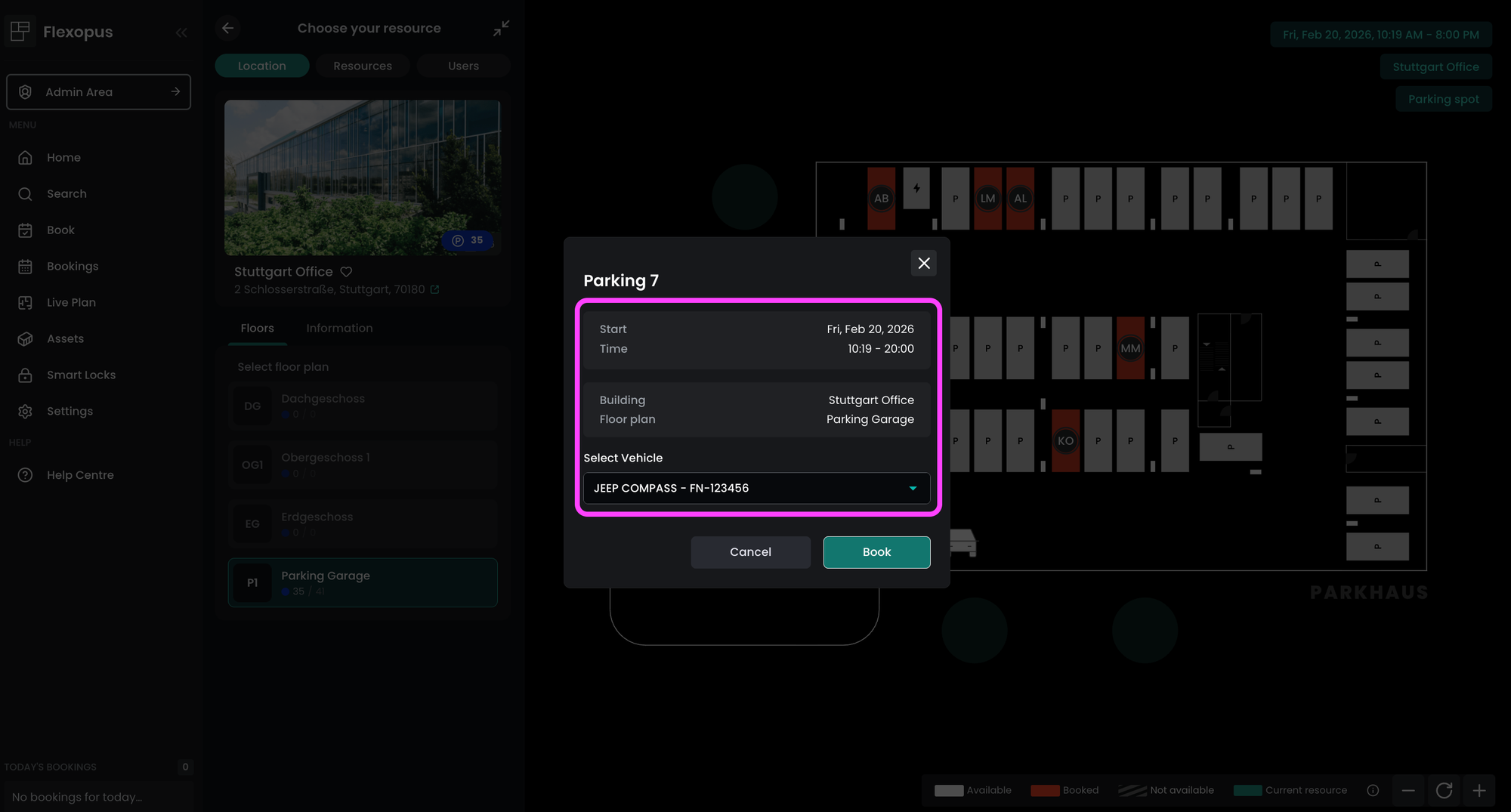Select the Parking Garage floor plan
Screen dimensions: 1511x812
(363, 582)
